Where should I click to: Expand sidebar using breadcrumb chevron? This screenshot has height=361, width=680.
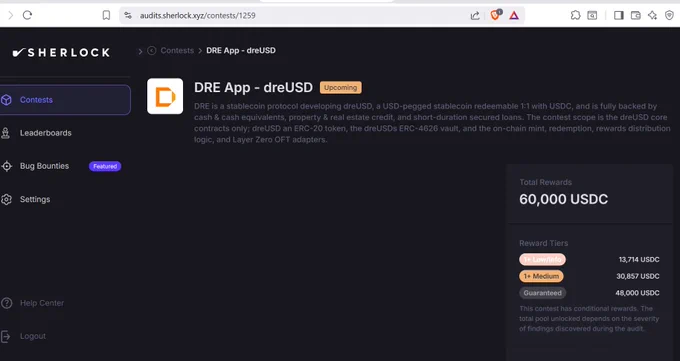(x=140, y=51)
